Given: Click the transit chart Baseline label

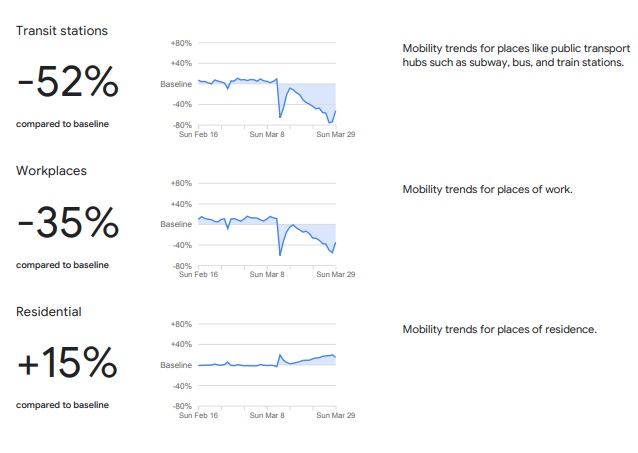Looking at the screenshot, I should click(x=176, y=84).
